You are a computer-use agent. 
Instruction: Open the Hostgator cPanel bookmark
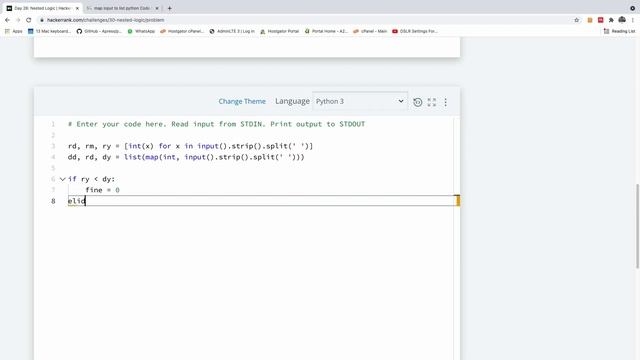(182, 31)
